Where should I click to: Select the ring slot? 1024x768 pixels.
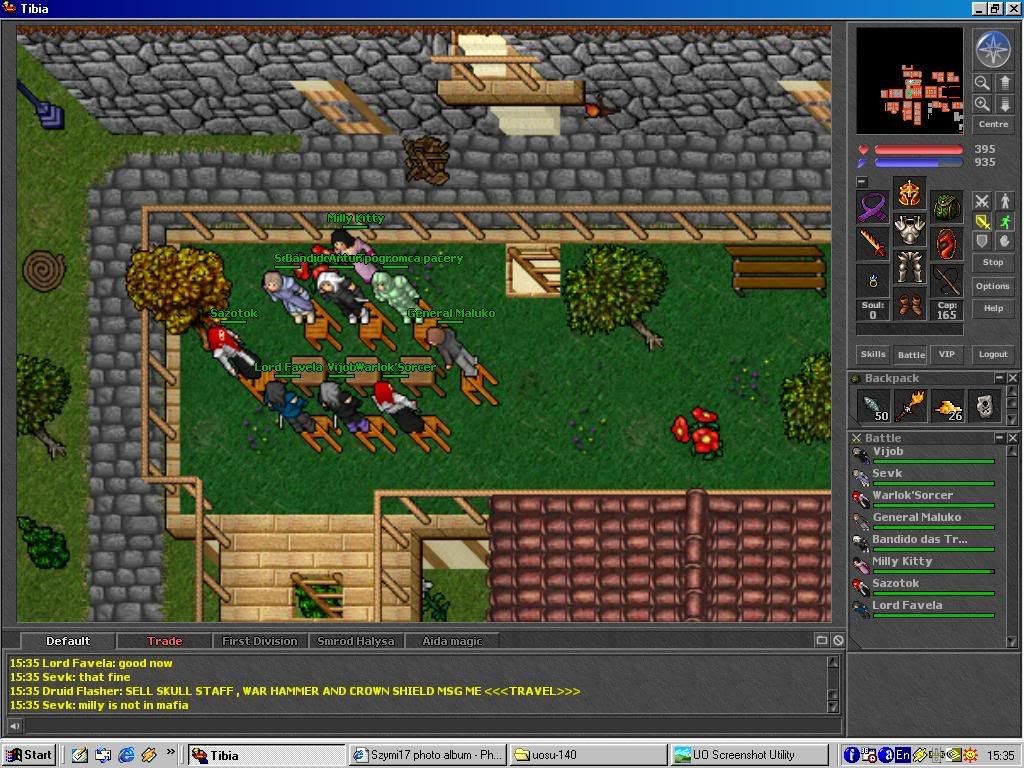(872, 281)
